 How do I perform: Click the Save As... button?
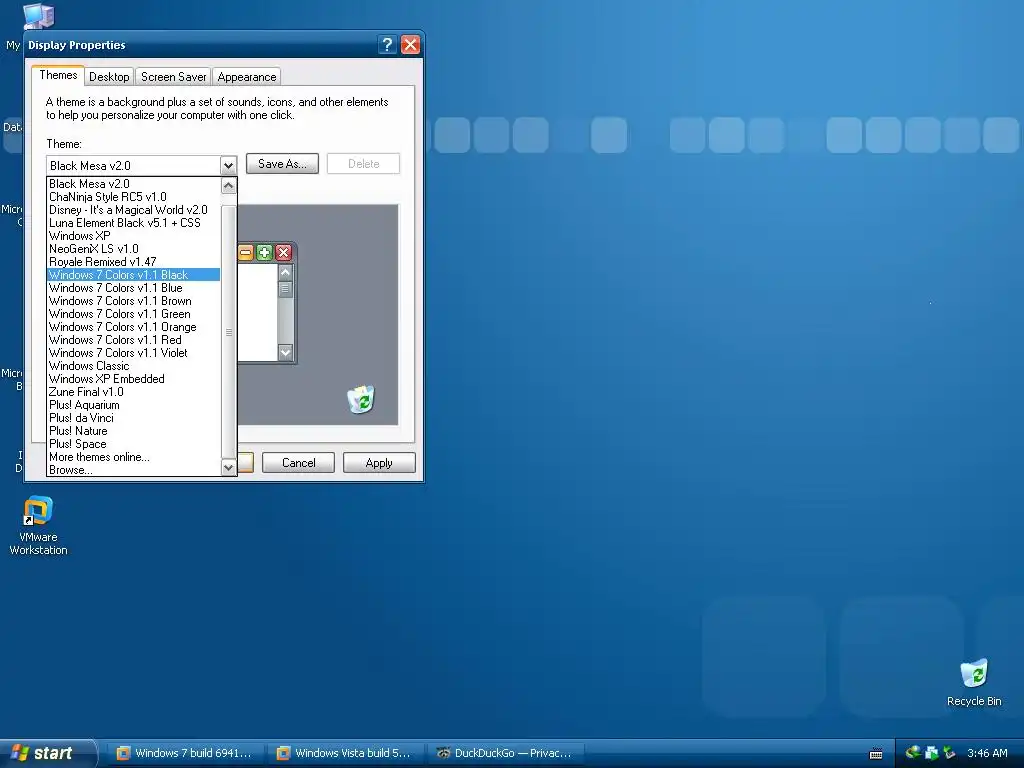(282, 164)
